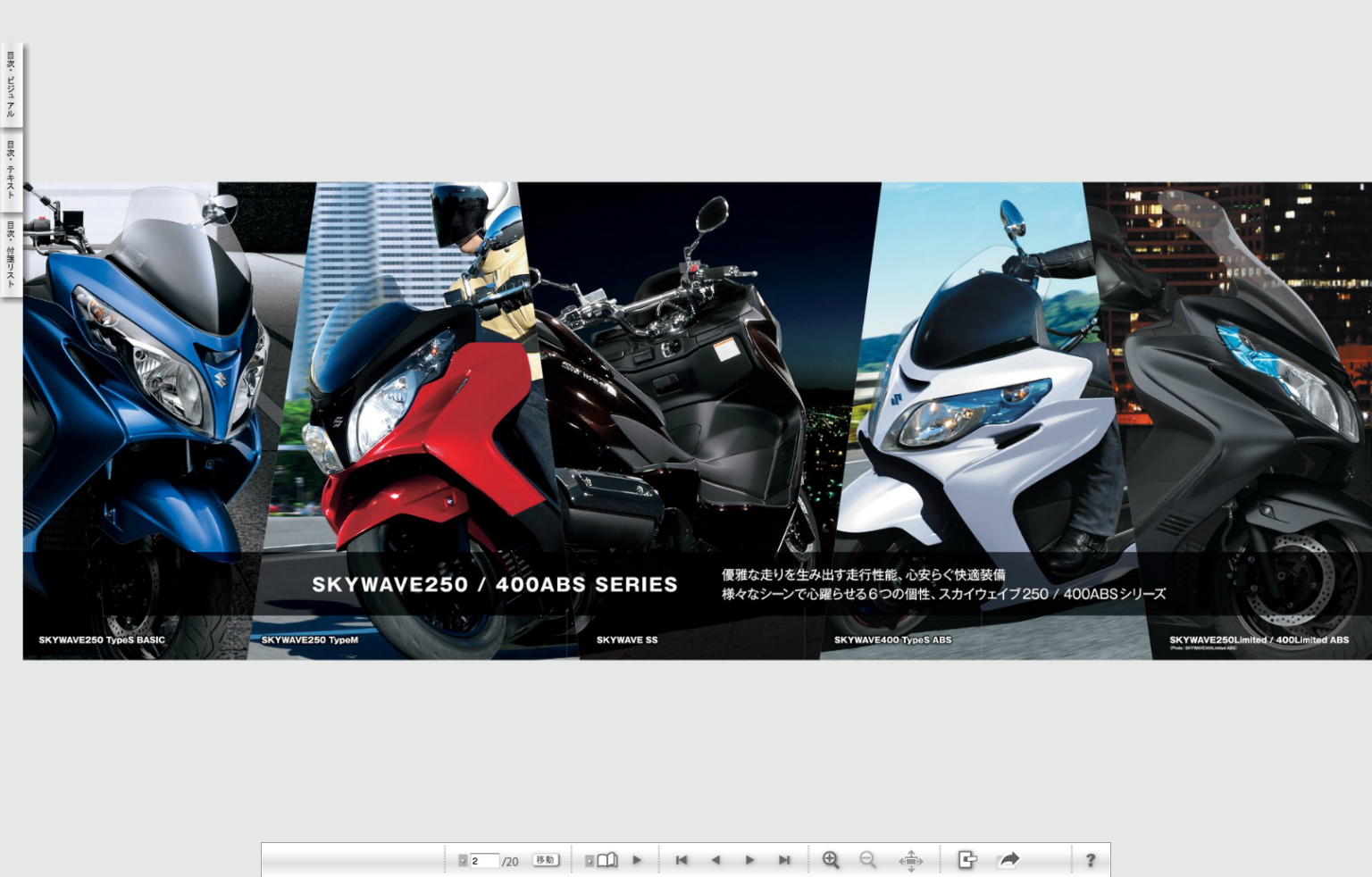
Task: Click the fit-to-screen move icon
Action: 911,860
